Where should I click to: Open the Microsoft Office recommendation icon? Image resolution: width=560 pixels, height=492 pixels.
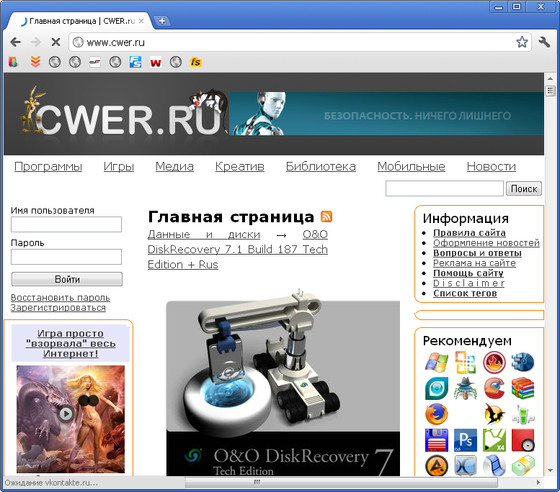point(465,362)
